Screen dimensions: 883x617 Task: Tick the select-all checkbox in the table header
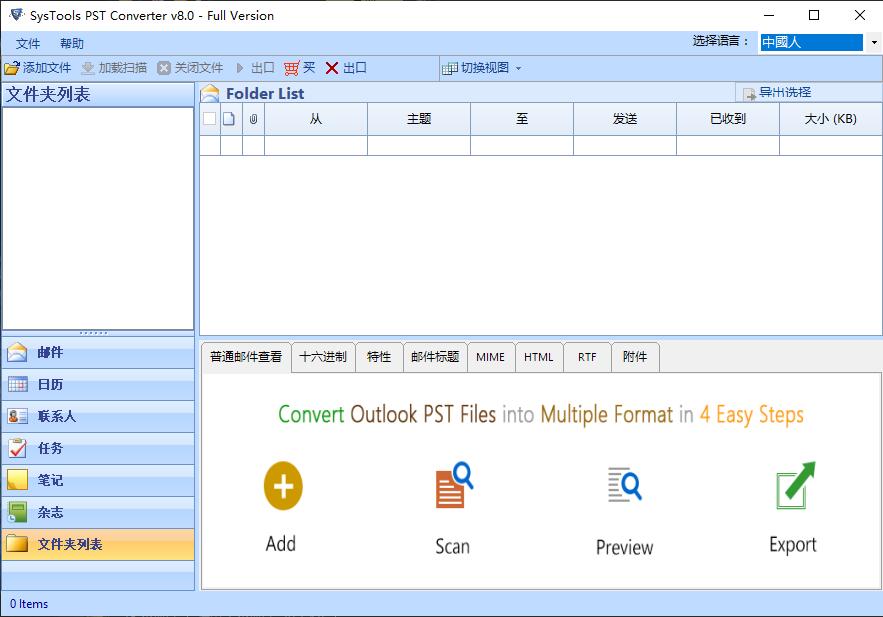pos(209,119)
